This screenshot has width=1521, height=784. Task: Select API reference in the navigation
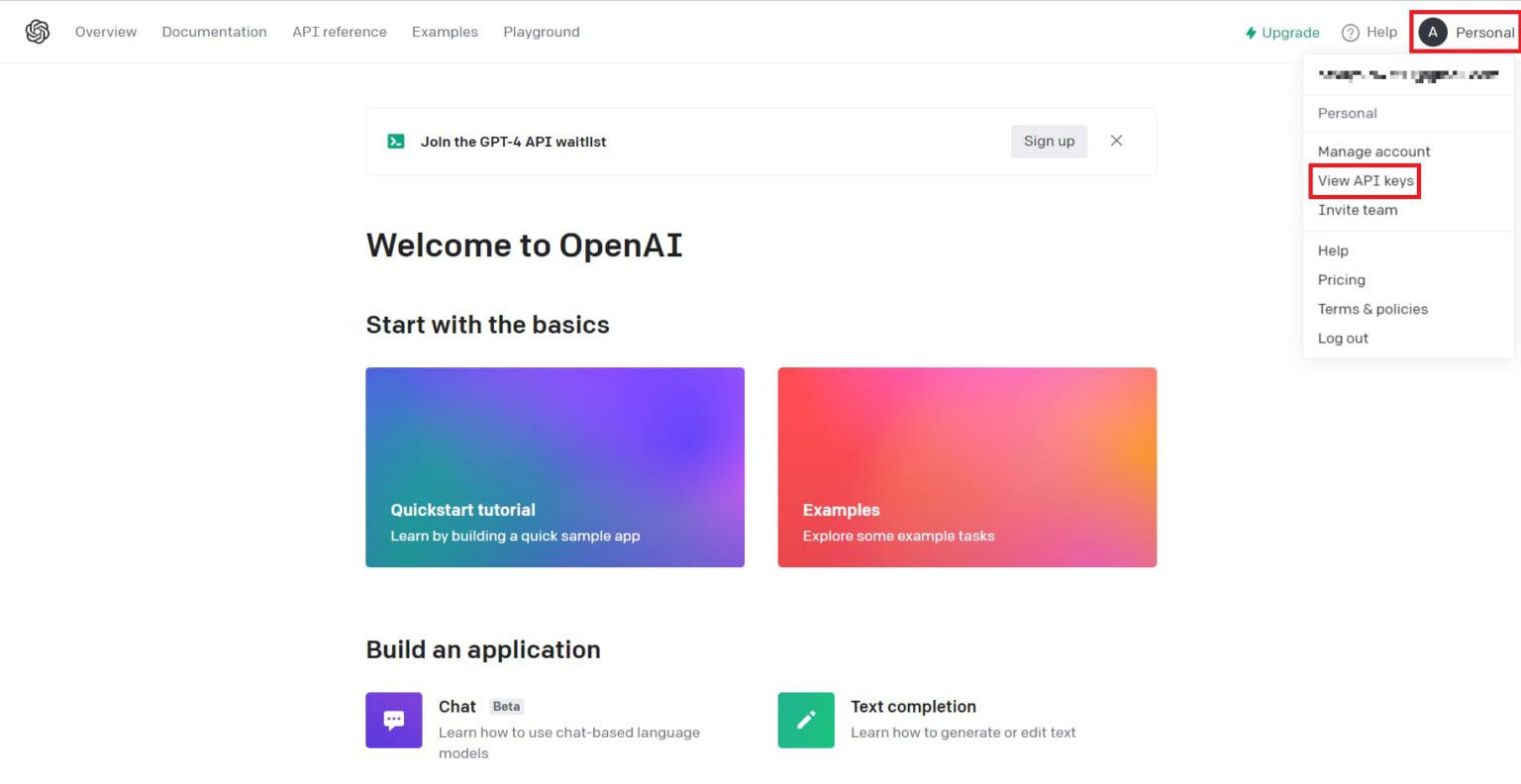(x=339, y=32)
